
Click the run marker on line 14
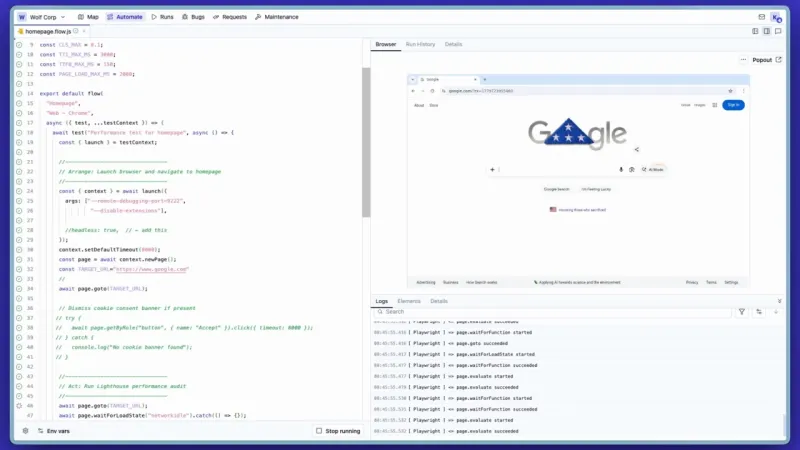(x=19, y=94)
